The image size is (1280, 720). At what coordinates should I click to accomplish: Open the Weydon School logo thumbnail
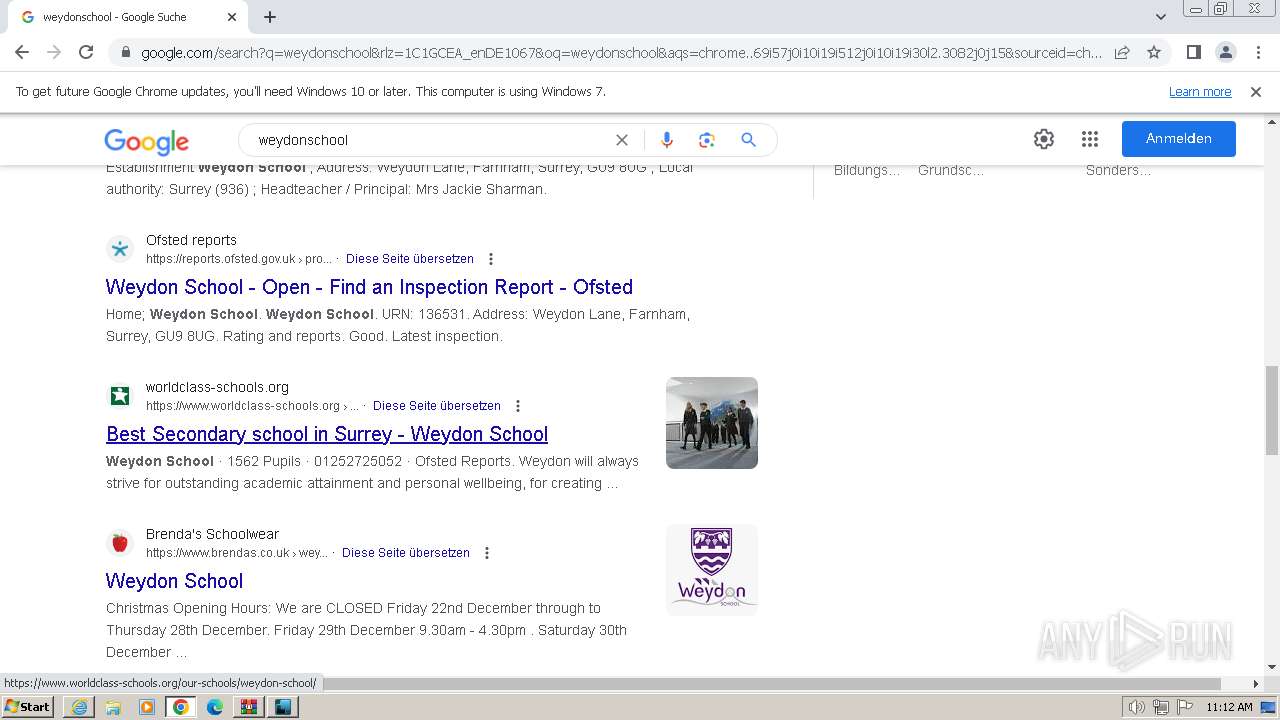point(712,570)
